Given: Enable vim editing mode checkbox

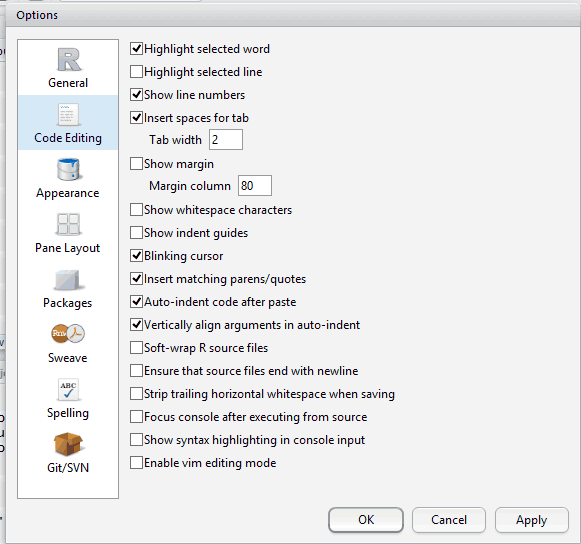Looking at the screenshot, I should click(x=136, y=462).
